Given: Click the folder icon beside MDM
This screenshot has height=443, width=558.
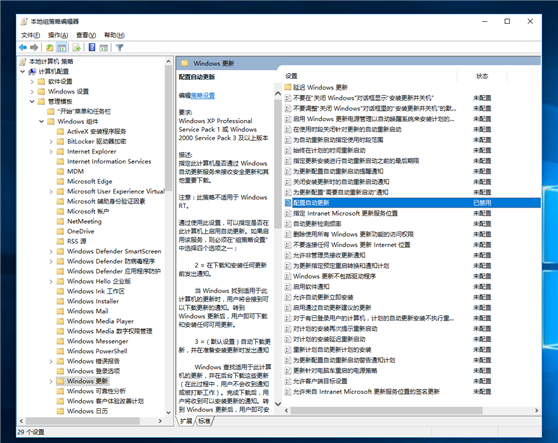Looking at the screenshot, I should click(x=60, y=171).
